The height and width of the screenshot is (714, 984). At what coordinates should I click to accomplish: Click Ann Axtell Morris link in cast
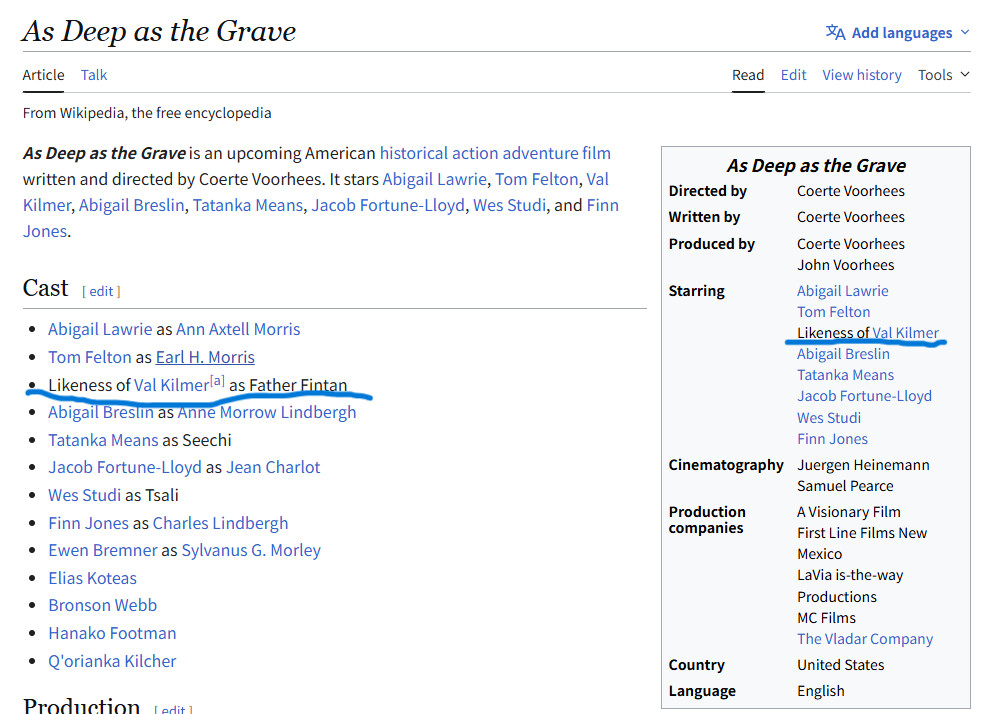coord(238,329)
